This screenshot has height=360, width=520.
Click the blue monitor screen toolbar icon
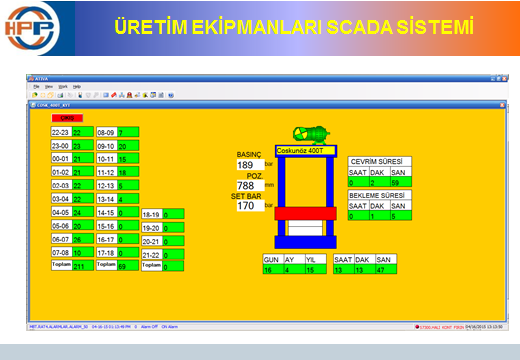(x=106, y=95)
